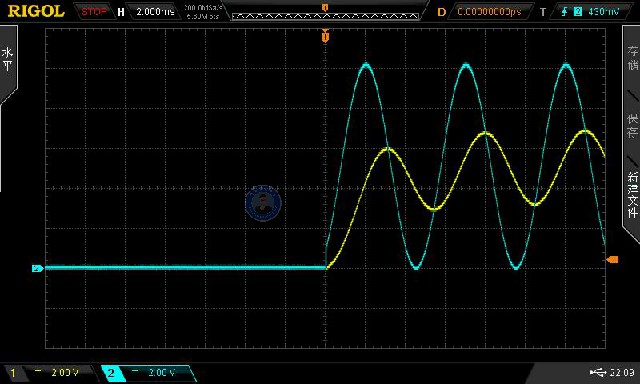Toggle channel 2 cyan number badge
The image size is (640, 384).
111,373
